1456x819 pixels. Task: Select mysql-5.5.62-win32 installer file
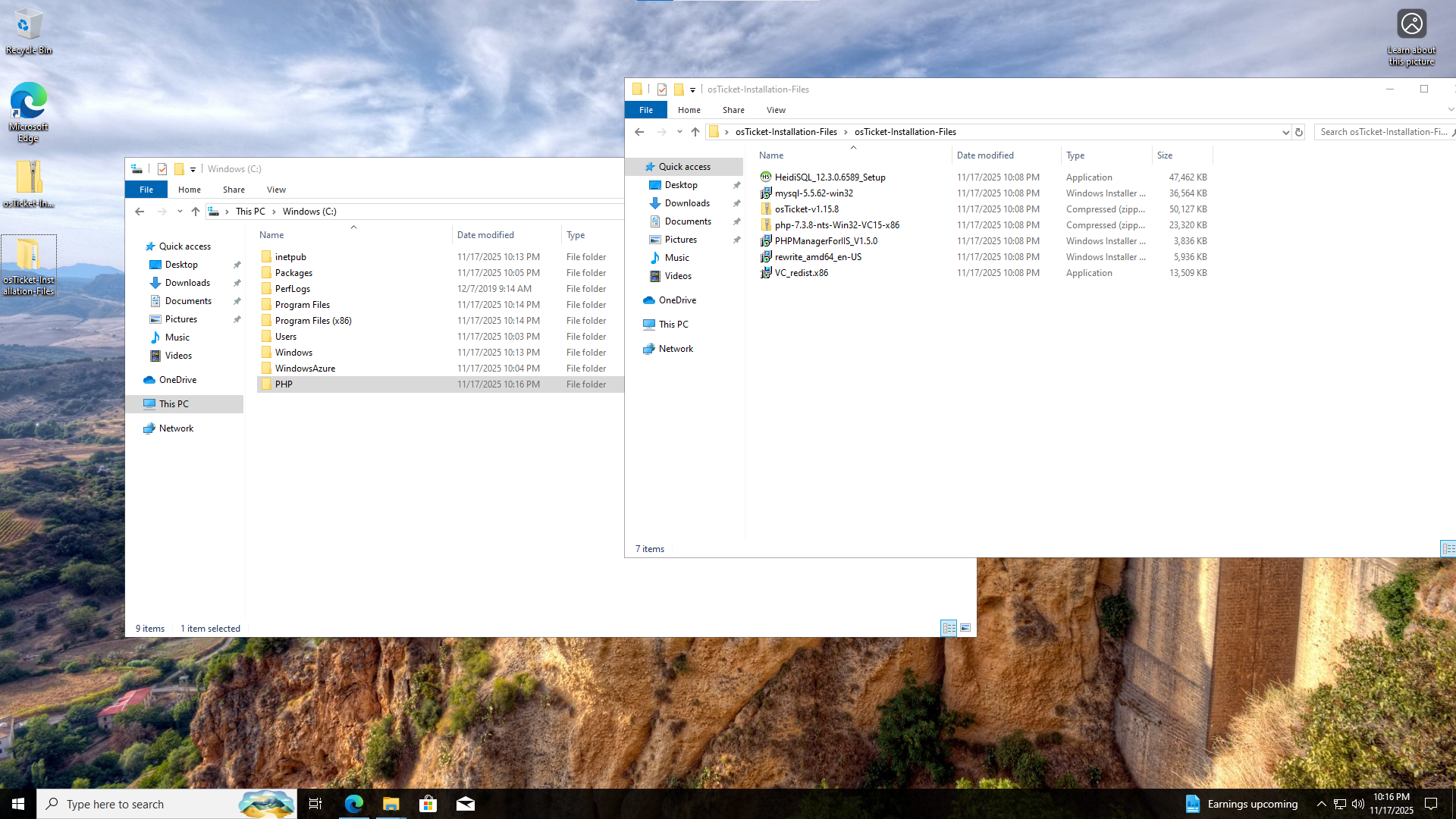click(x=814, y=193)
